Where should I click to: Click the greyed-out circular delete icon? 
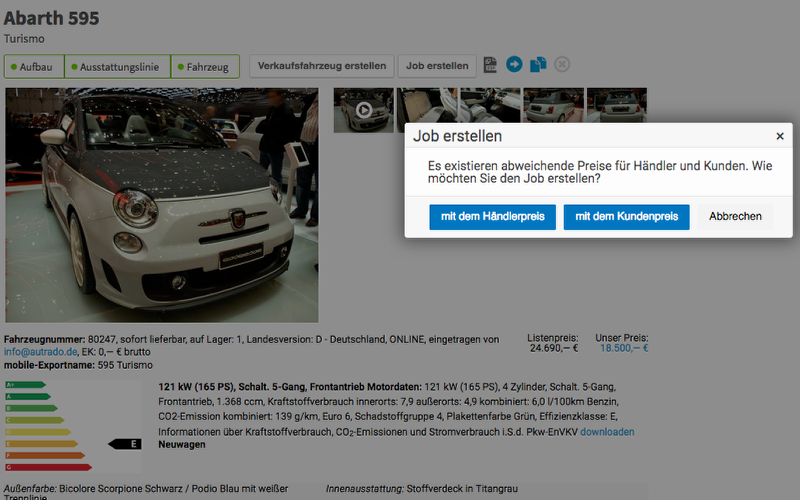(x=562, y=65)
